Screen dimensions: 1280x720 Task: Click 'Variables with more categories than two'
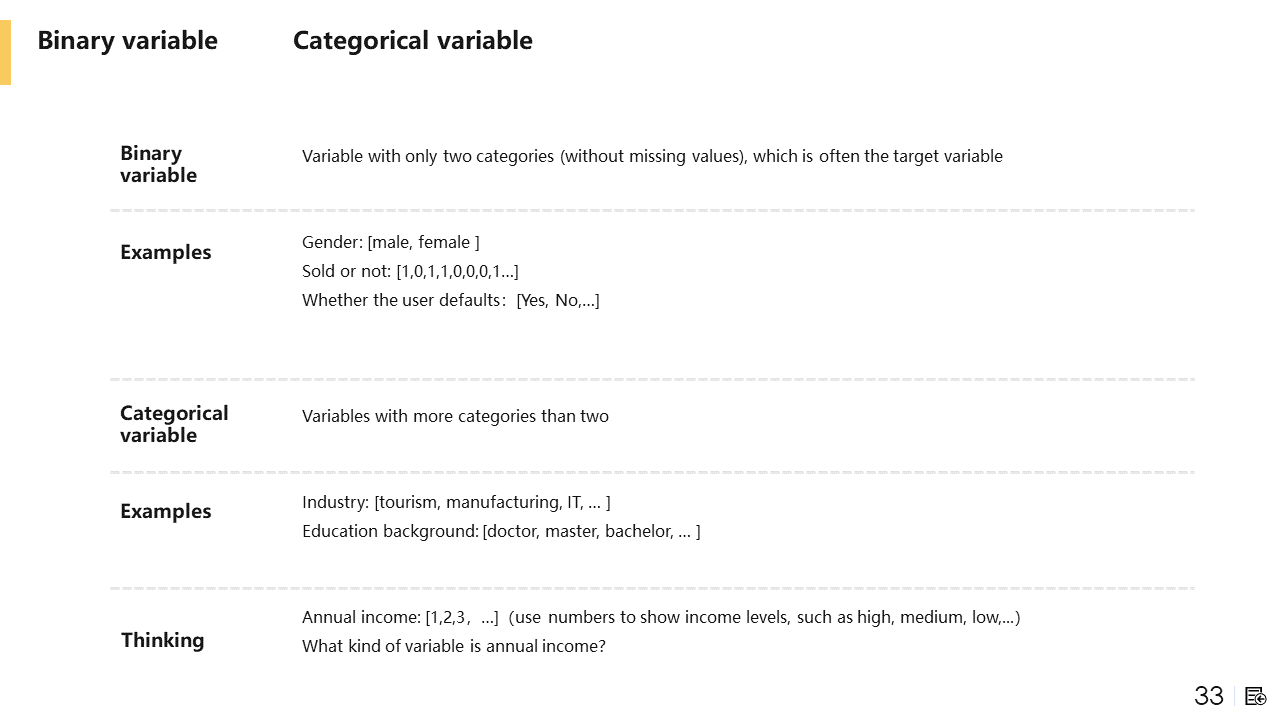[455, 416]
